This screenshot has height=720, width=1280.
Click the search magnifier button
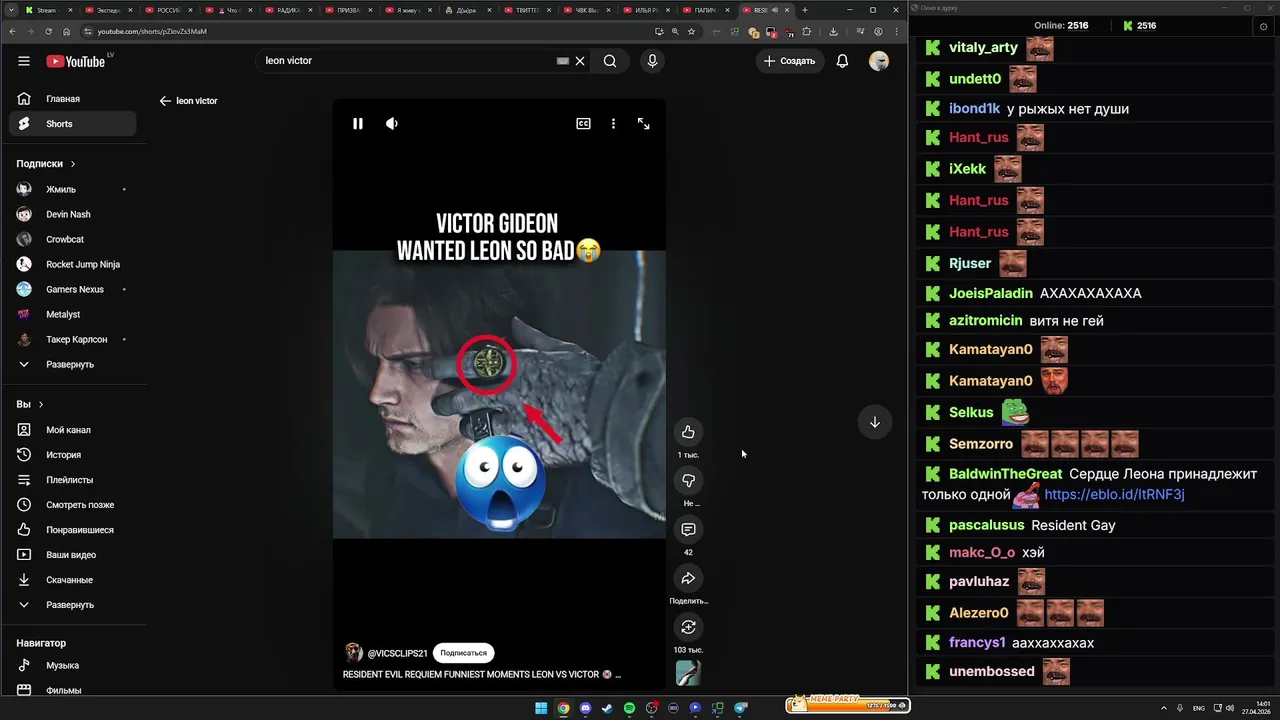point(610,61)
